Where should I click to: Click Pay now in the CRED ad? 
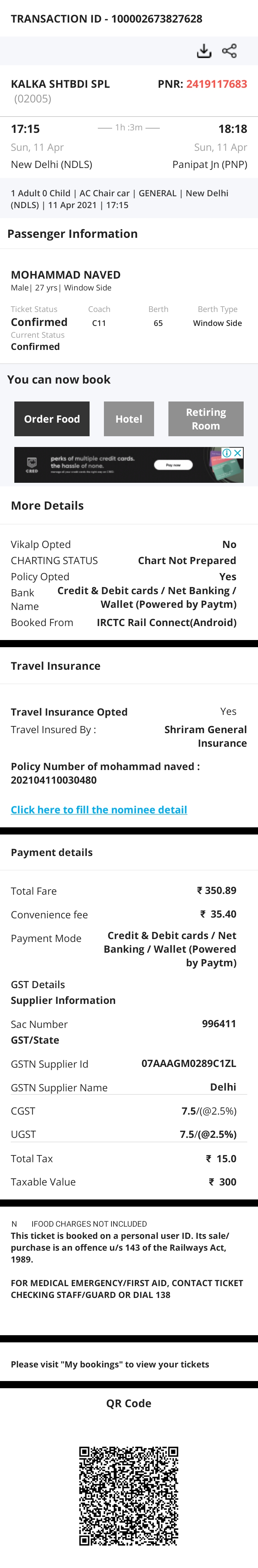pos(173,465)
